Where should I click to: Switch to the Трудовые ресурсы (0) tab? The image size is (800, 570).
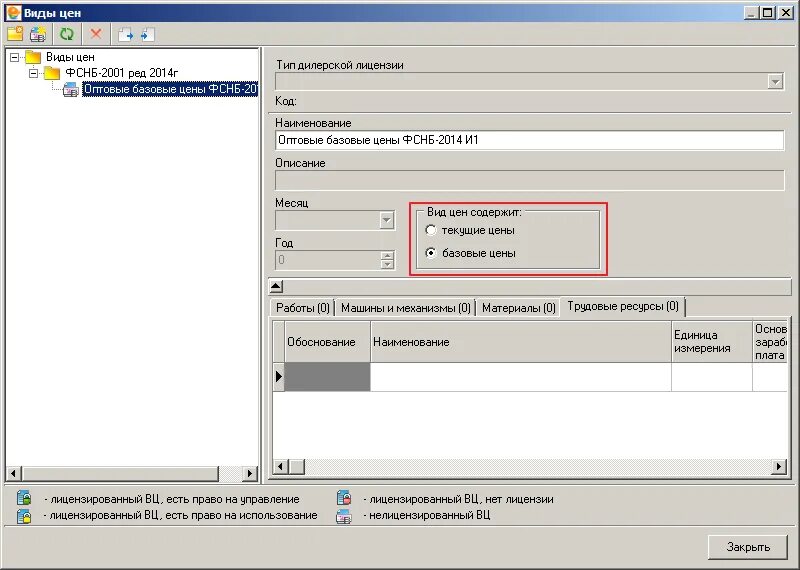point(622,306)
